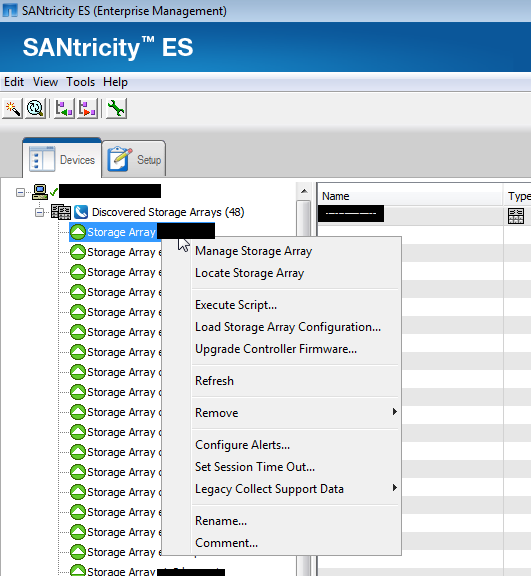Click the storage array grid icon beside Discovered Storage Arrays
The width and height of the screenshot is (531, 576).
61,212
